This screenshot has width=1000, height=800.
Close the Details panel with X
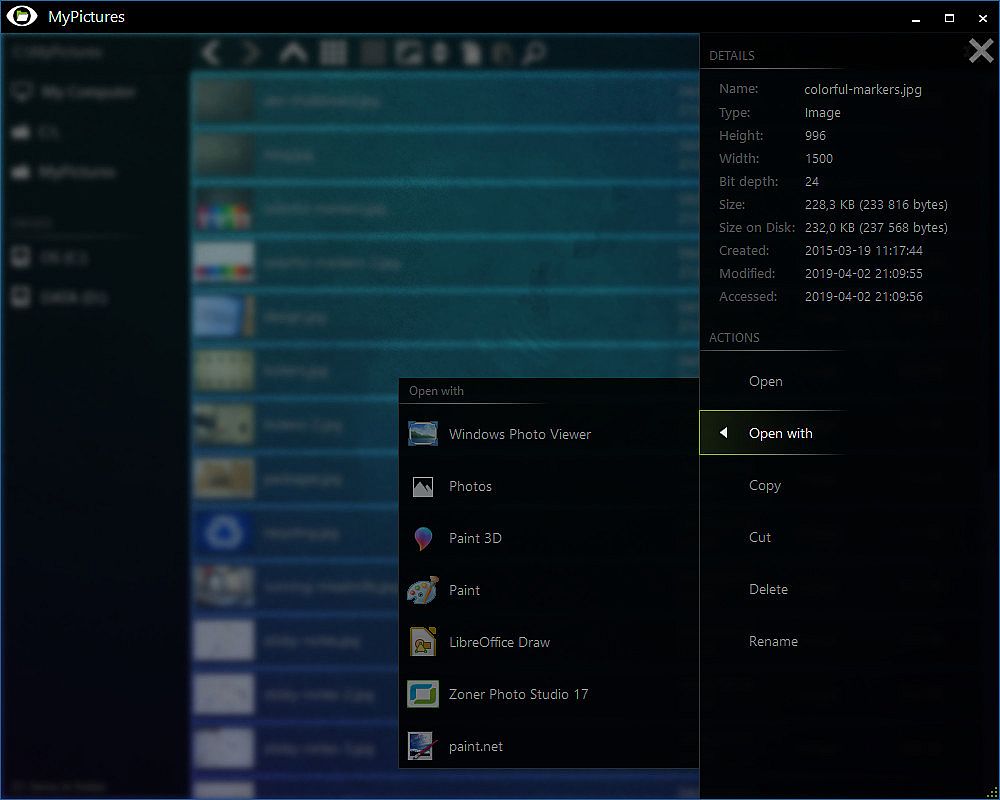click(x=981, y=50)
